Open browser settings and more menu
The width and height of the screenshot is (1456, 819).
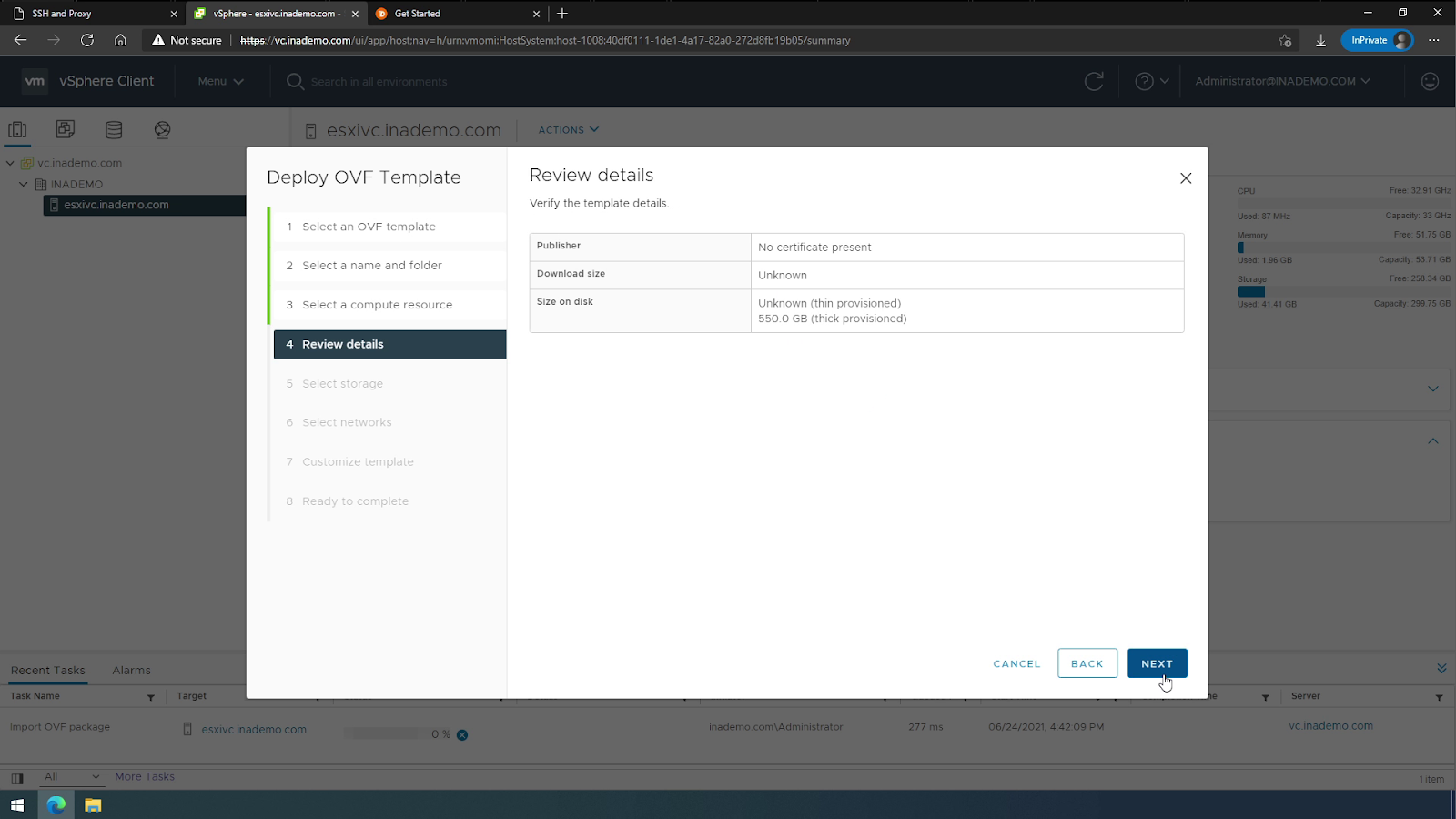(x=1434, y=40)
